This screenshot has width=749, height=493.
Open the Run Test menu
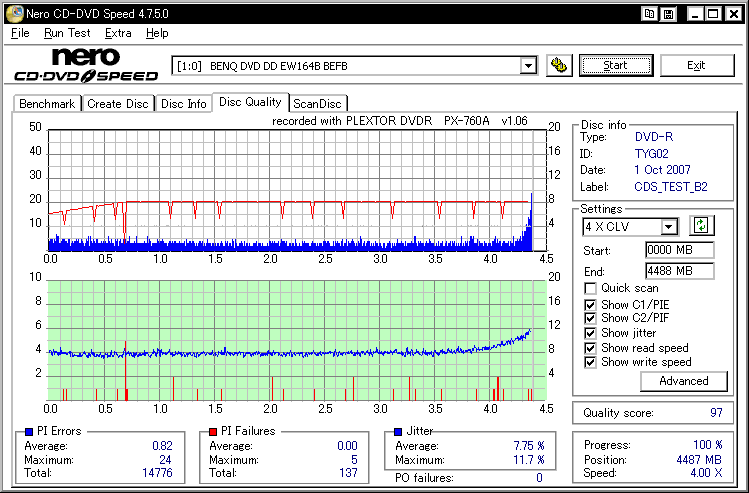click(x=67, y=33)
